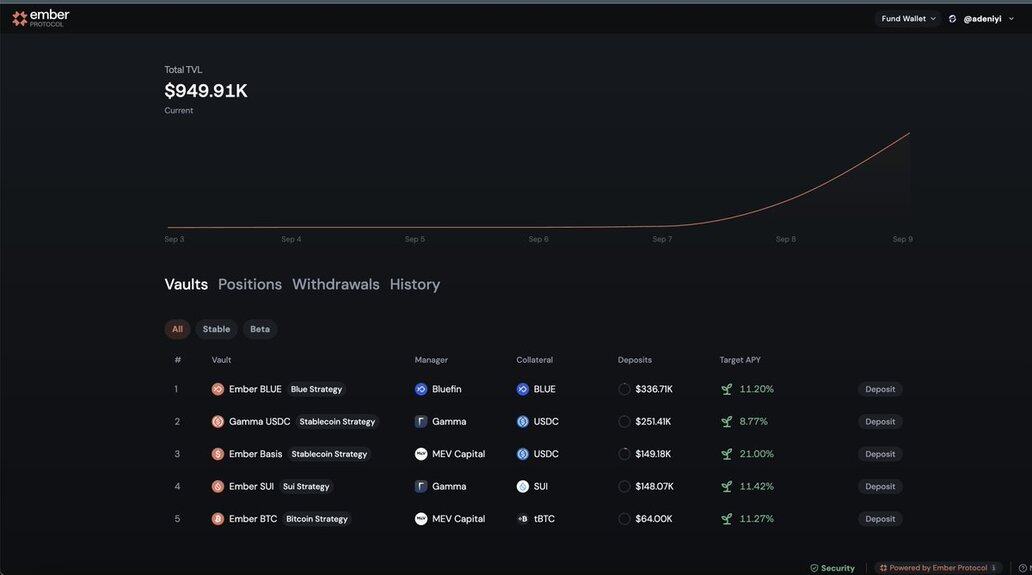Filter vaults by Beta
The width and height of the screenshot is (1032, 575).
pos(260,329)
